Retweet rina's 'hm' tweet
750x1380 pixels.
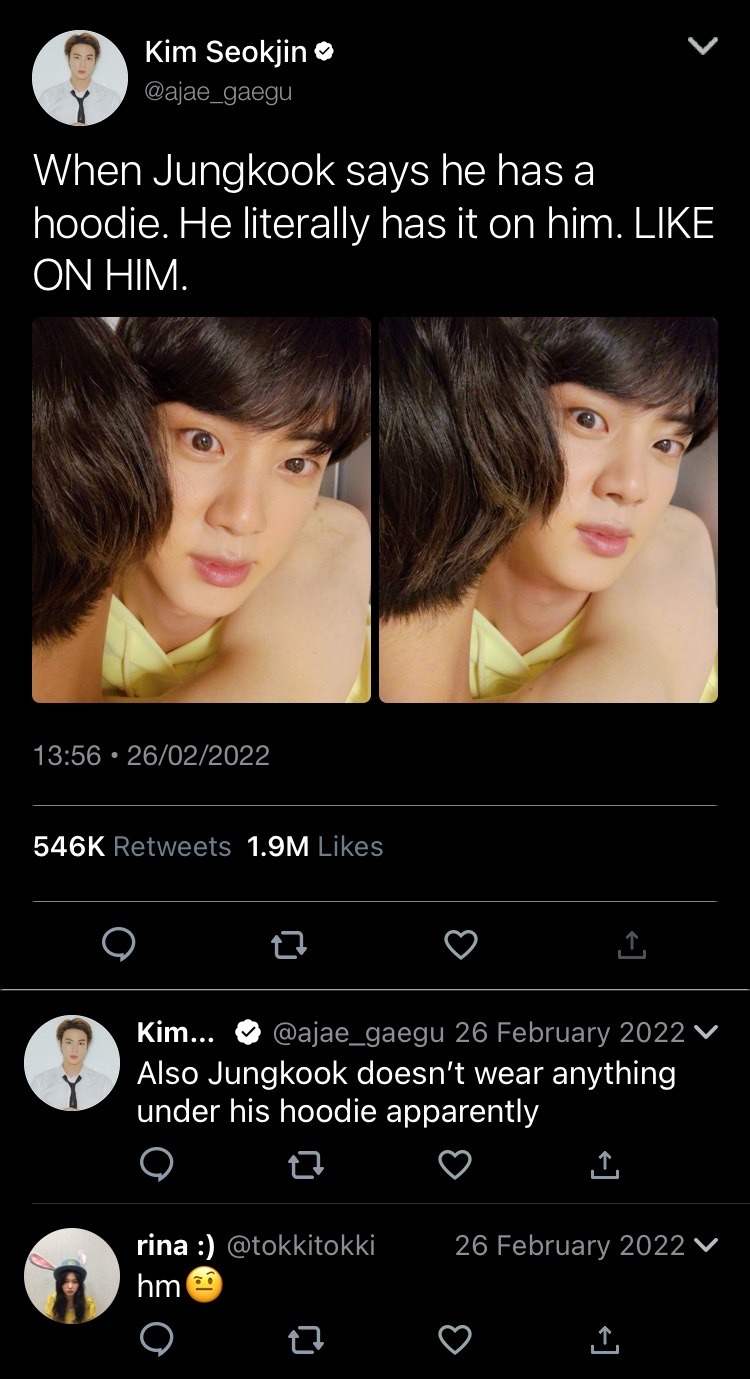tap(306, 1340)
